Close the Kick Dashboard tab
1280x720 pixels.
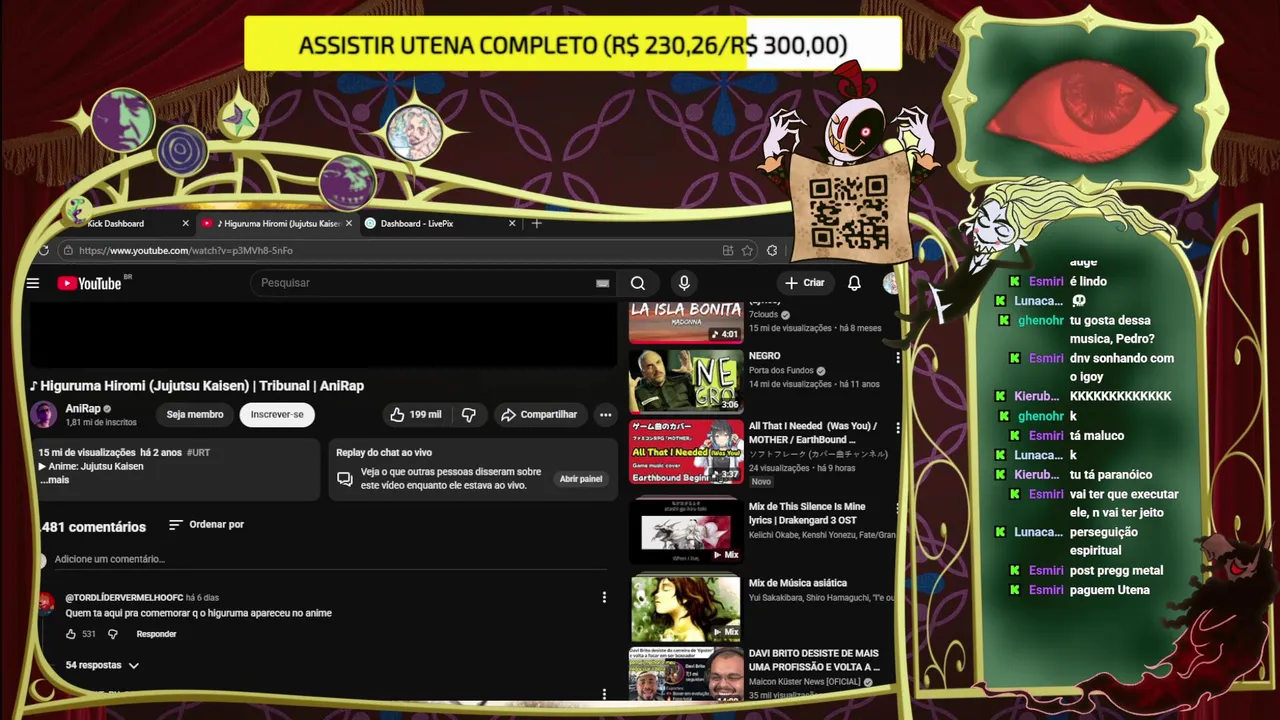185,223
